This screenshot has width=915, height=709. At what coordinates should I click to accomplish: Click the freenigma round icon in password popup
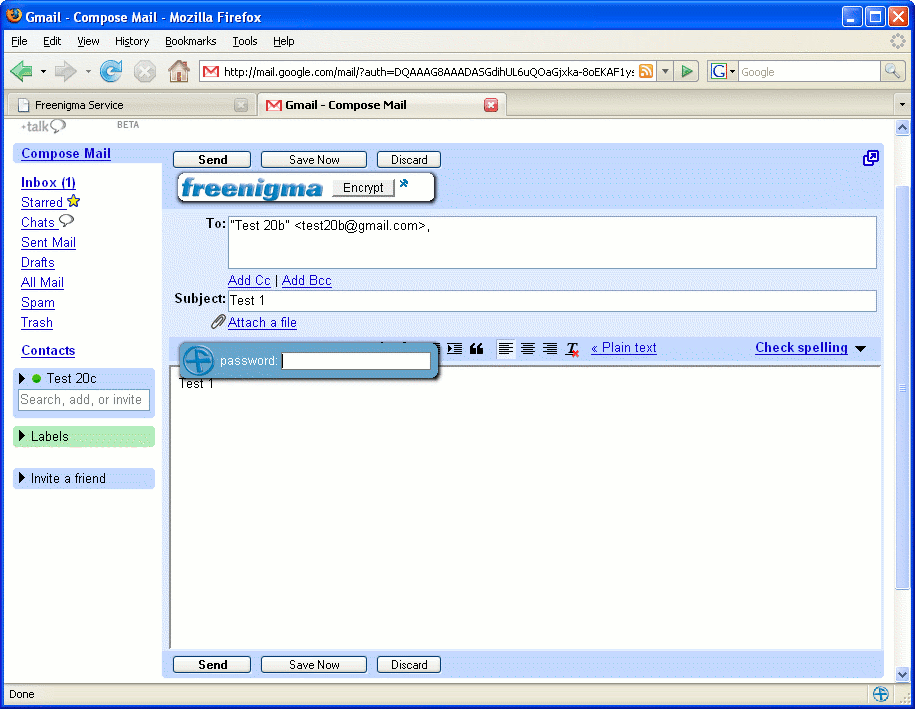coord(198,360)
